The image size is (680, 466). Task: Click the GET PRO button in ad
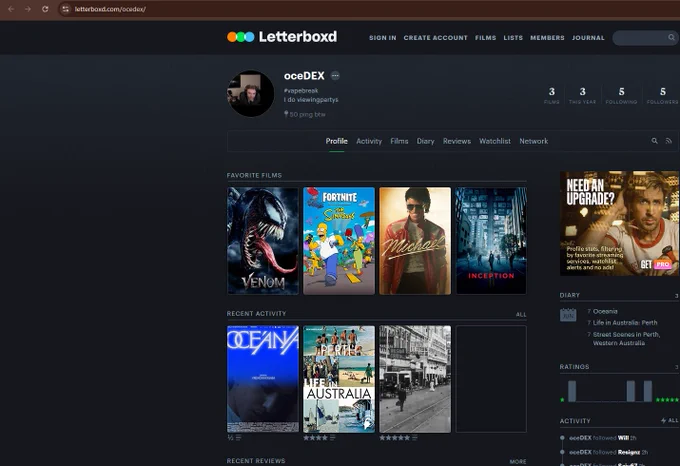656,264
